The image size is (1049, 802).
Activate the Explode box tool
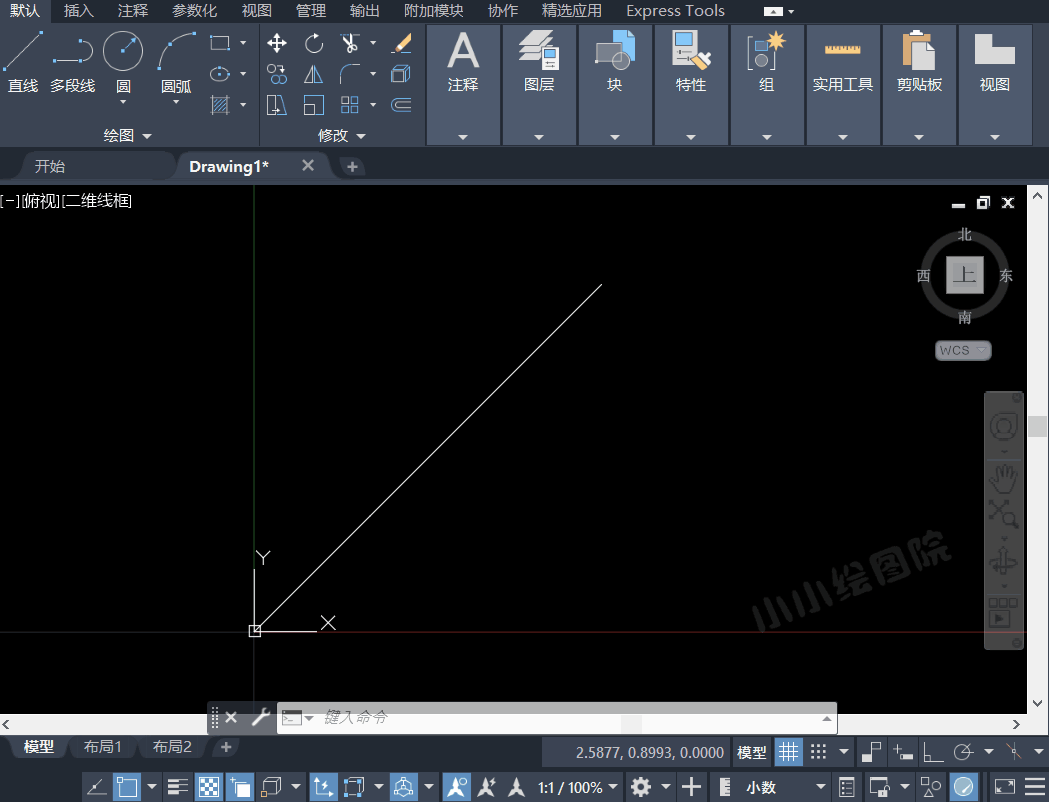pyautogui.click(x=401, y=74)
